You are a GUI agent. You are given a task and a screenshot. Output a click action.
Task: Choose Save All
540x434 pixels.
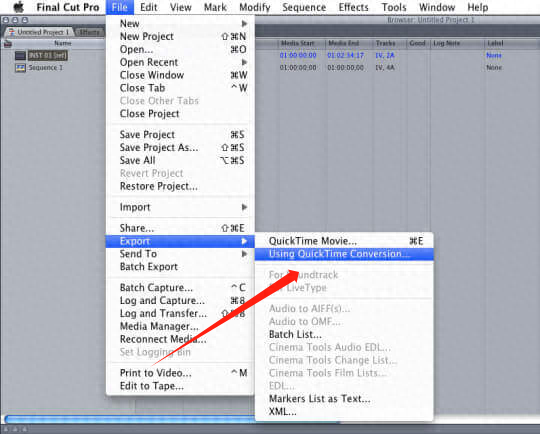point(180,161)
